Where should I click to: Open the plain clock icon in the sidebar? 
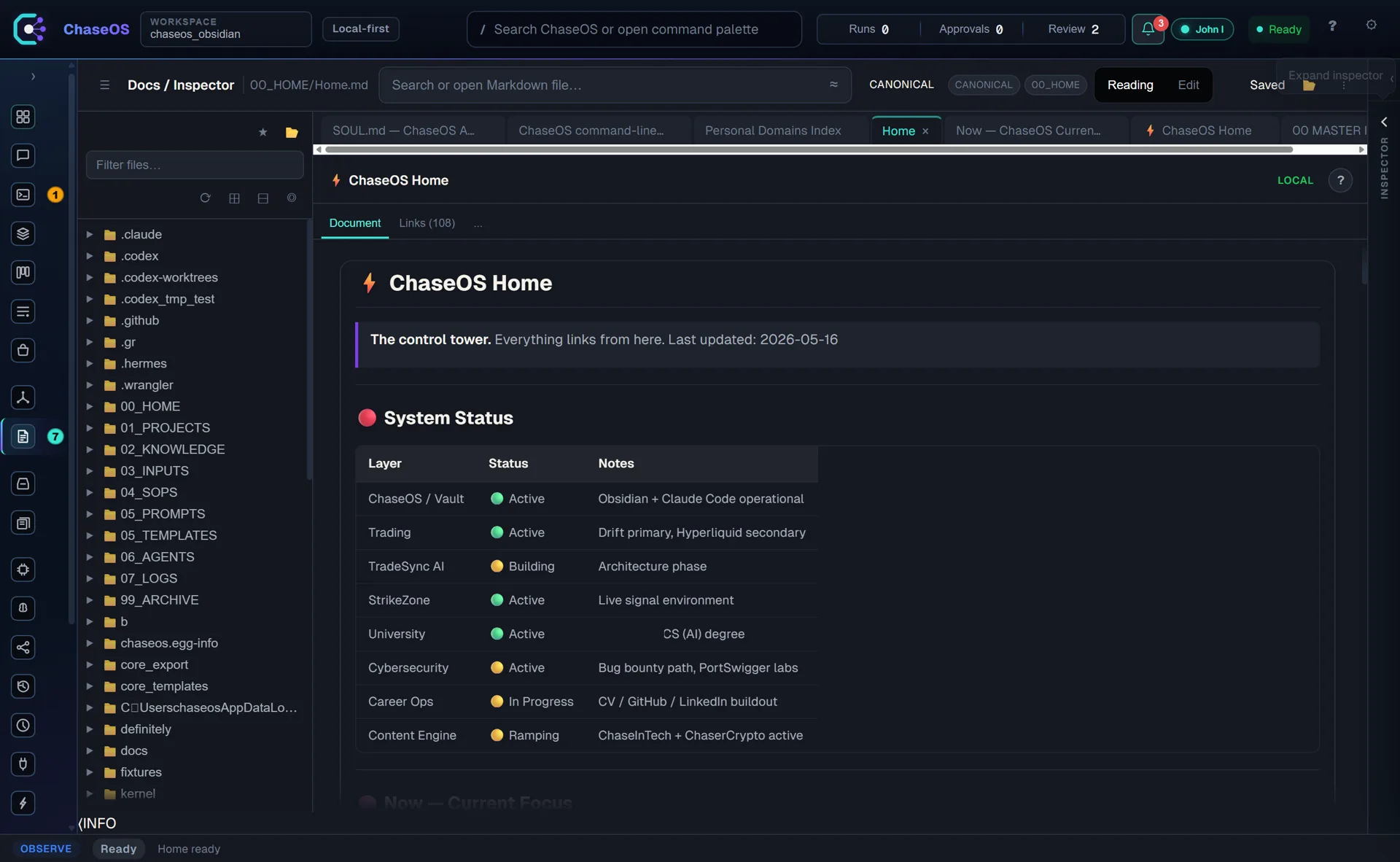(x=23, y=726)
